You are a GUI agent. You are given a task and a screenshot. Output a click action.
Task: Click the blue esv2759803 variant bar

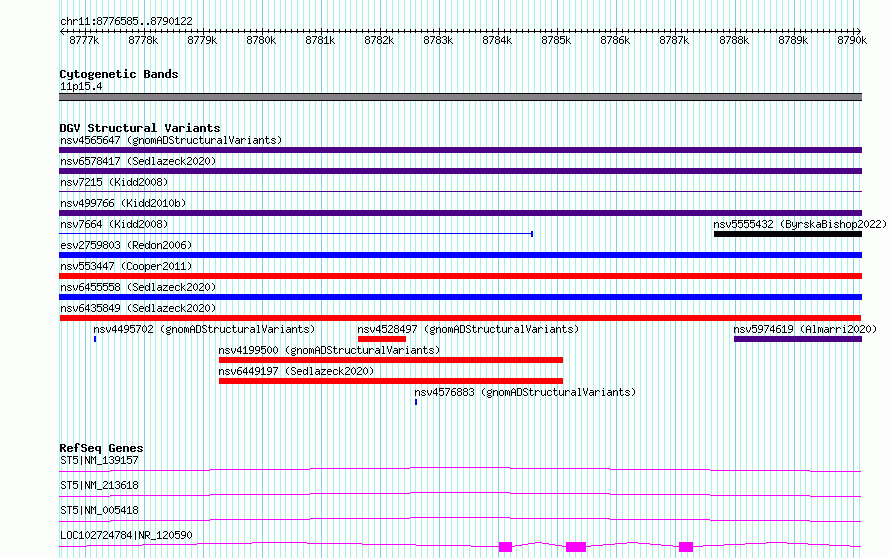[x=460, y=255]
